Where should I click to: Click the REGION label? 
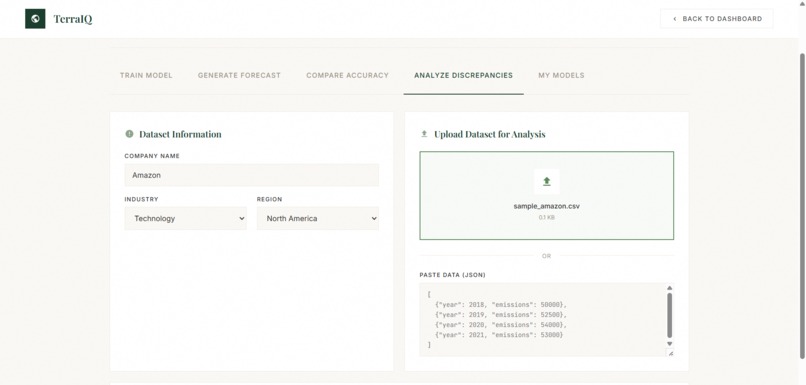pos(269,199)
